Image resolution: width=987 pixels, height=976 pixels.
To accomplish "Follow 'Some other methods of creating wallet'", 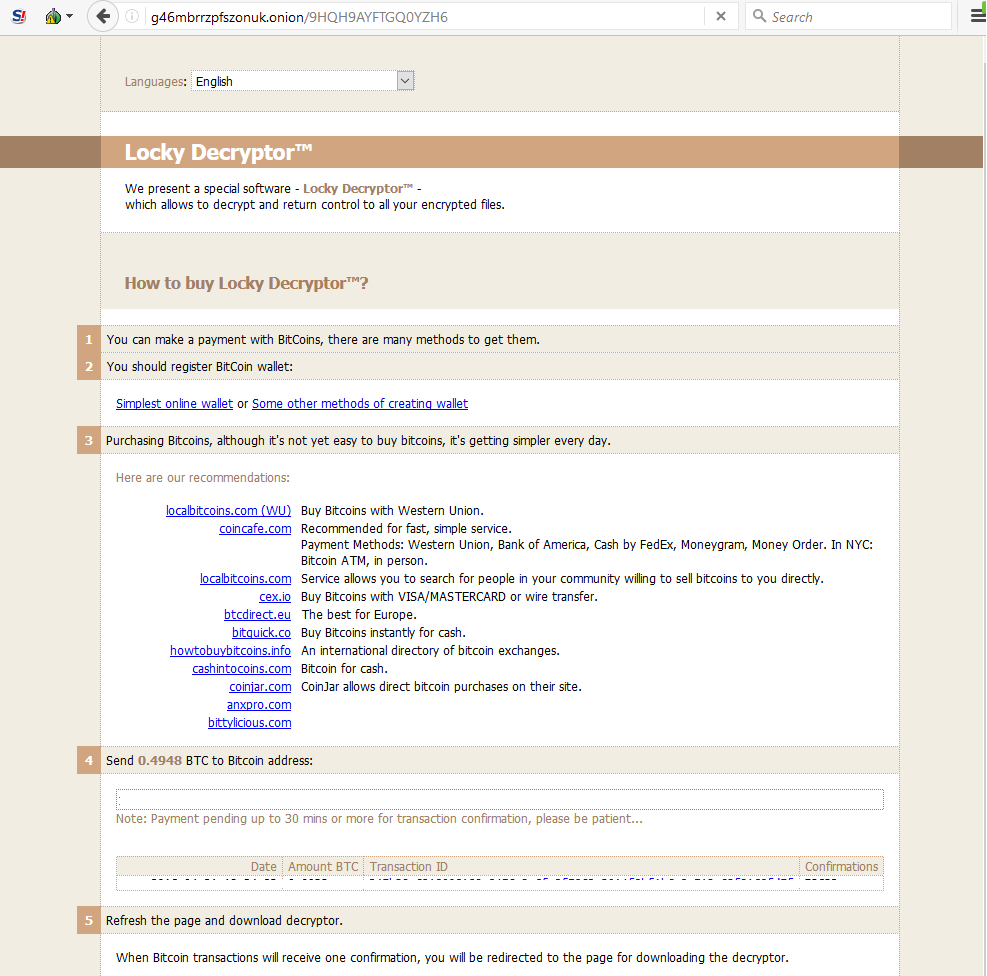I will [x=360, y=403].
